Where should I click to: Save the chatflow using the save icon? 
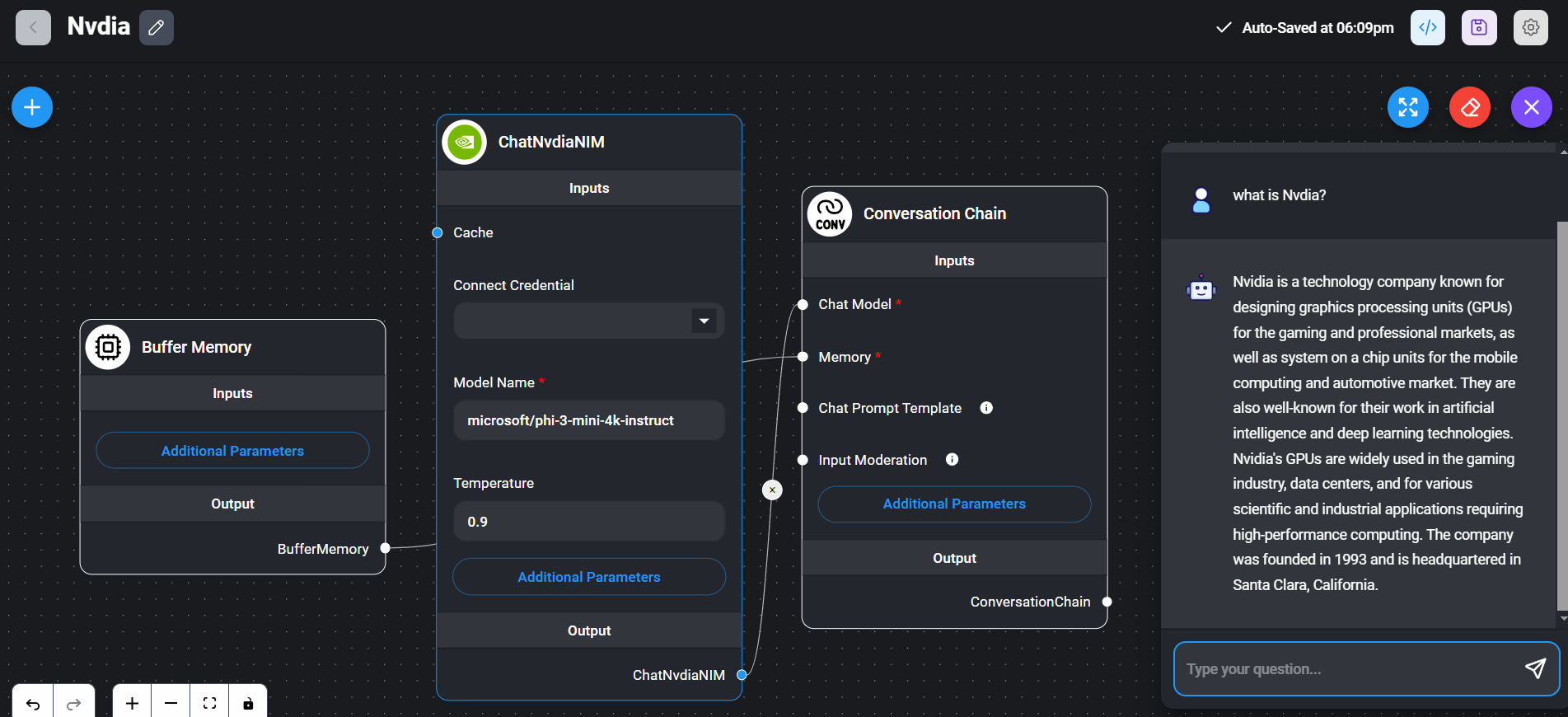pos(1478,28)
